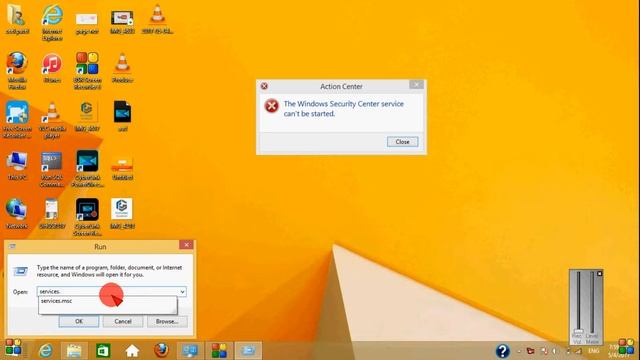Dismiss Action Center with the title-bar X
Viewport: 640px width, 360px height.
(x=416, y=84)
